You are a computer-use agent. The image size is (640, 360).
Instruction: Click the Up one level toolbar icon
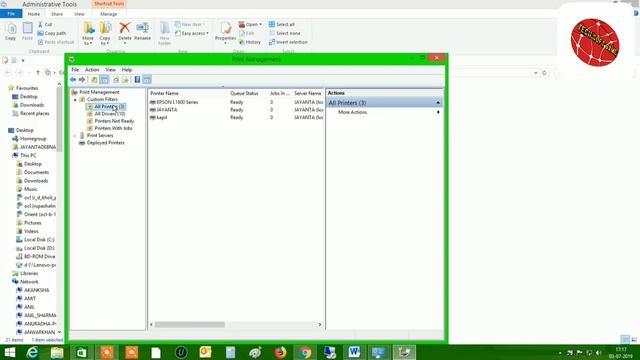point(94,80)
